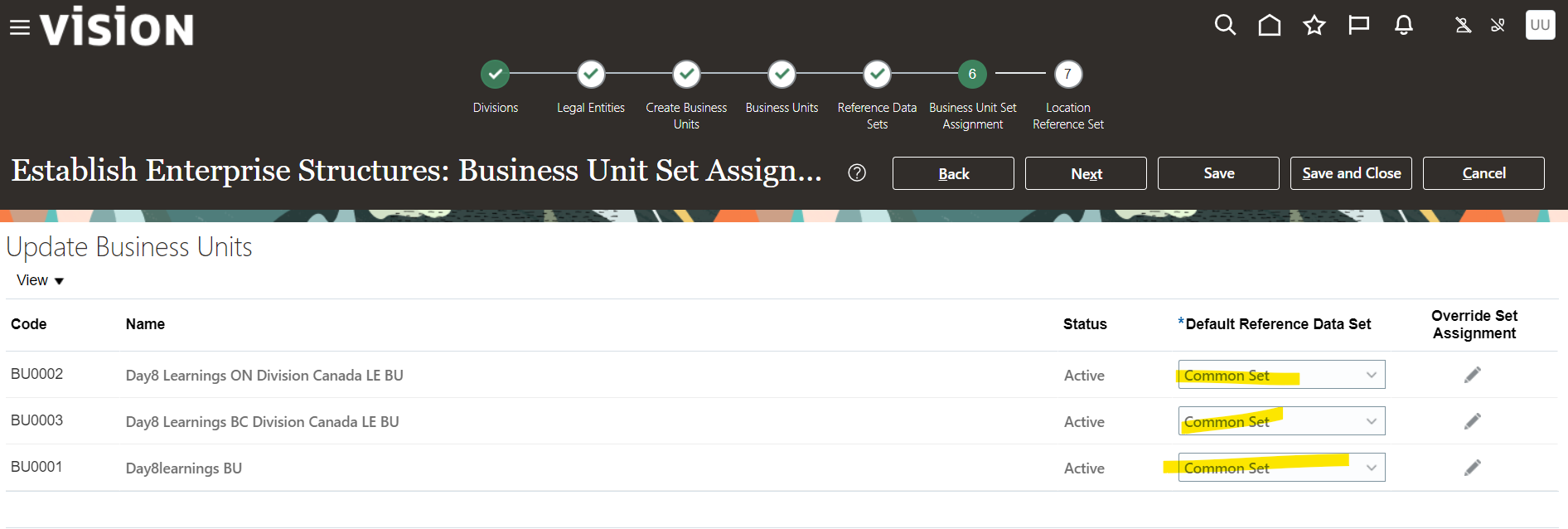Viewport: 1568px width, 529px height.
Task: Click the Next button
Action: [x=1086, y=173]
